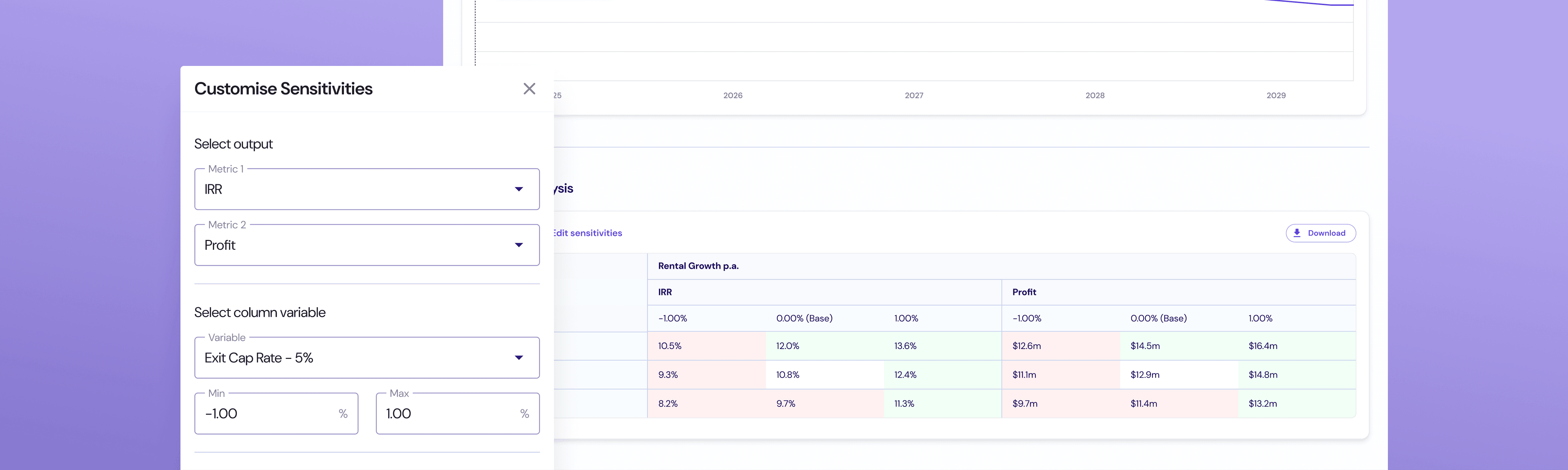1568x470 pixels.
Task: Click the download arrow icon
Action: click(x=1296, y=233)
